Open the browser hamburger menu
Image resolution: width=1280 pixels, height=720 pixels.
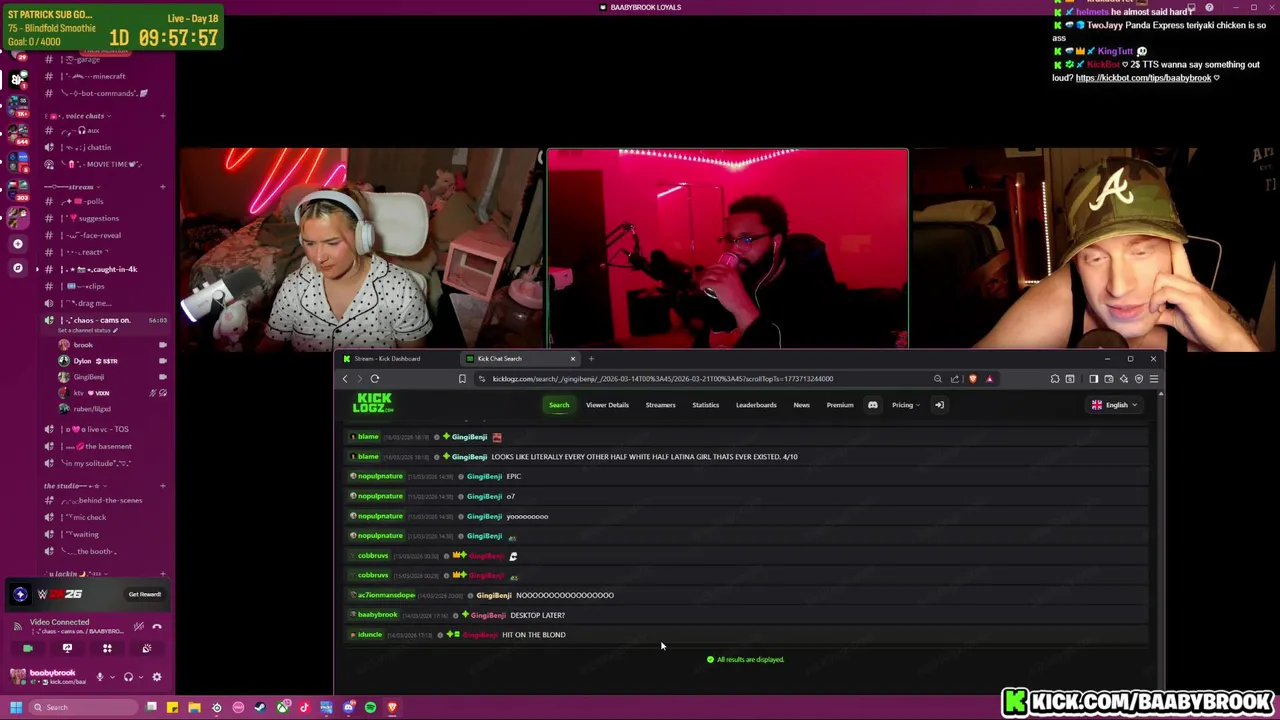(1153, 379)
